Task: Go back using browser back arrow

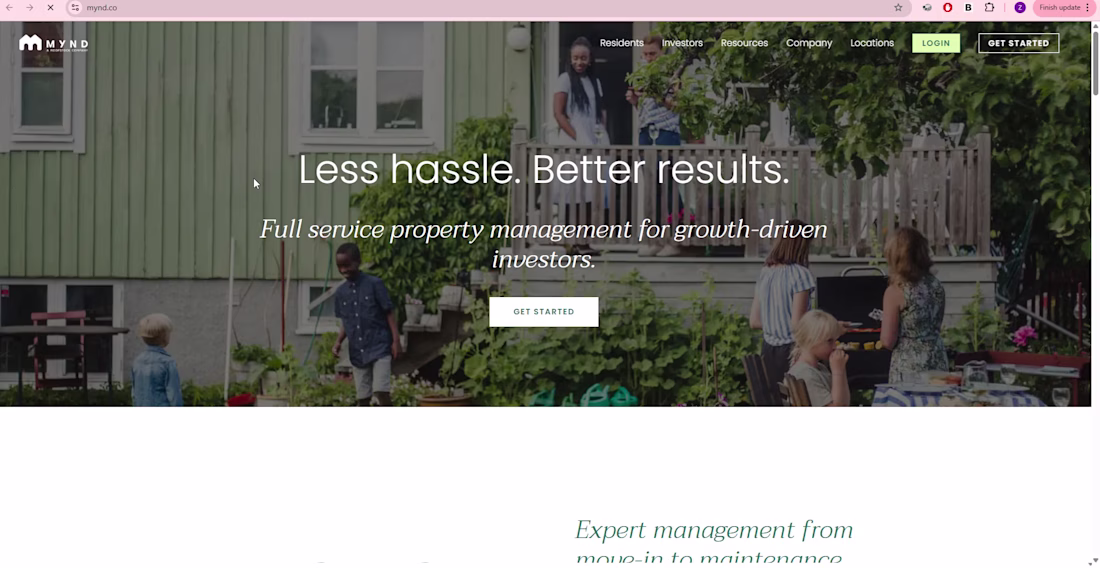Action: pos(9,8)
